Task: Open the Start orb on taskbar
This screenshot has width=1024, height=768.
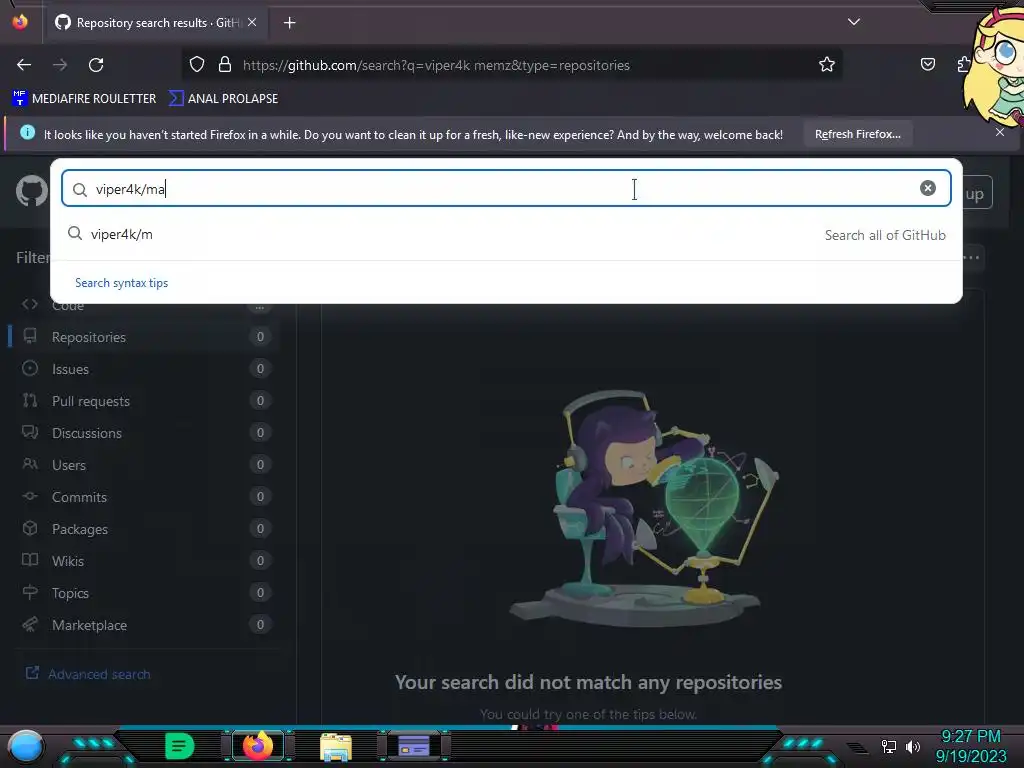Action: pyautogui.click(x=26, y=747)
